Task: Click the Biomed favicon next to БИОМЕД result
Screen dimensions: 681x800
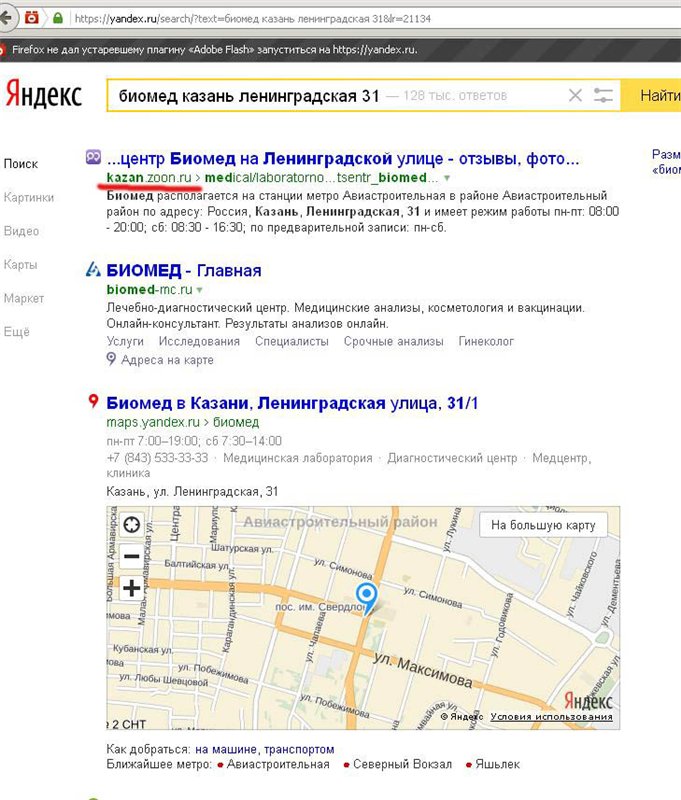Action: 93,269
